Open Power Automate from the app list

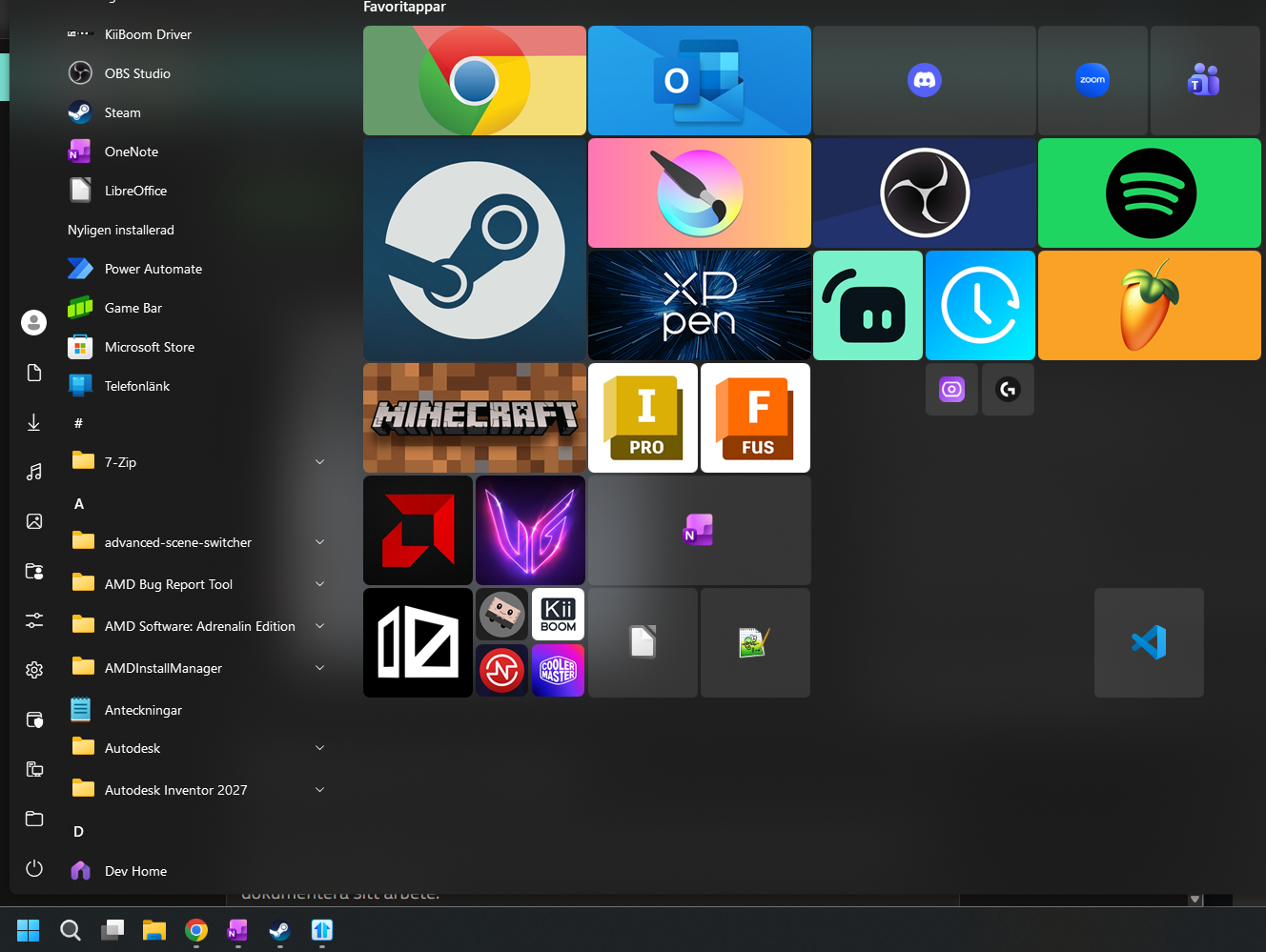click(x=196, y=269)
